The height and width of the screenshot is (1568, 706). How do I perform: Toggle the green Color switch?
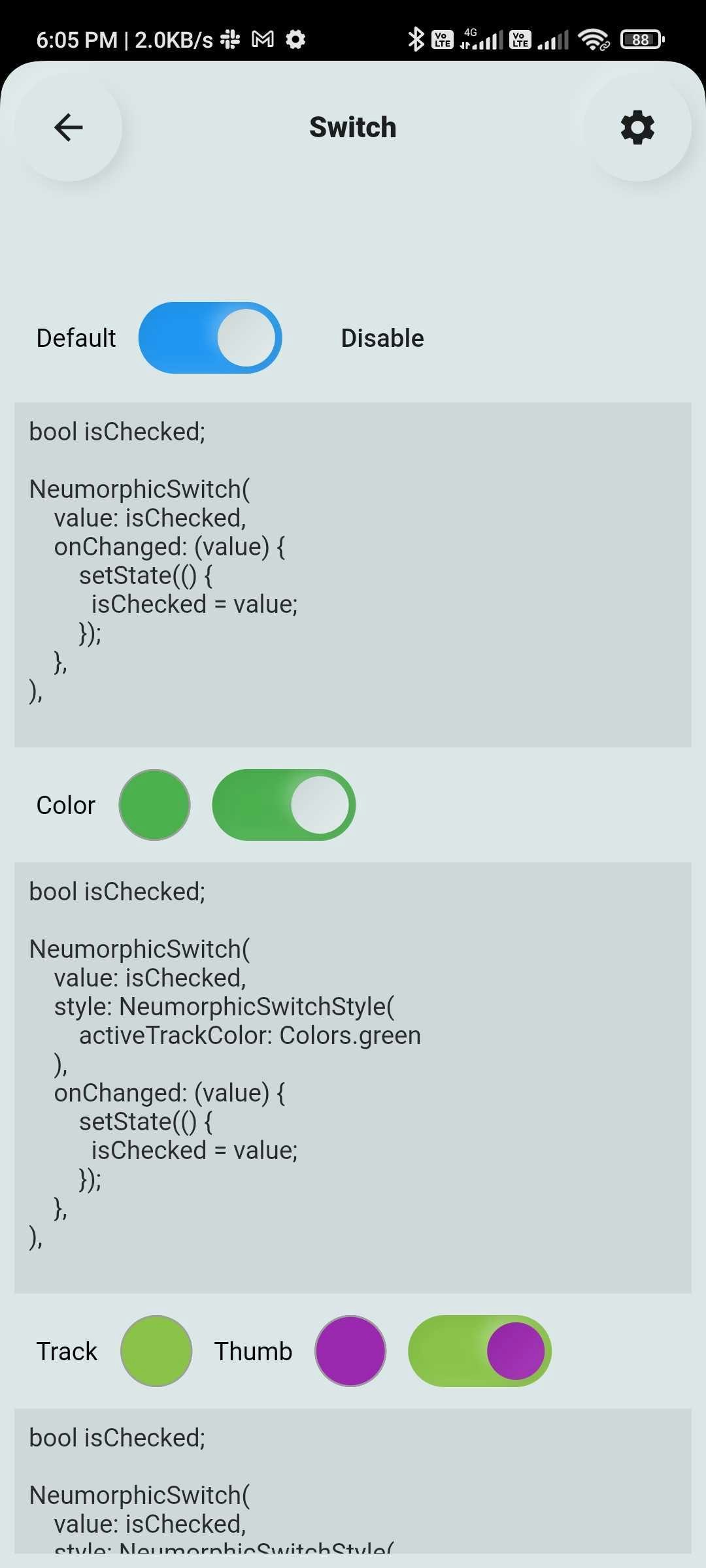[x=284, y=805]
